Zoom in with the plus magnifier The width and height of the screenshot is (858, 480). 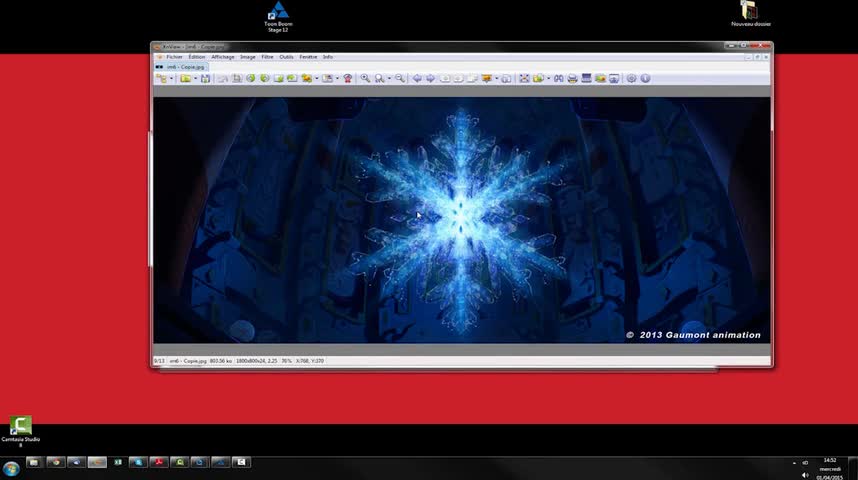pos(365,79)
